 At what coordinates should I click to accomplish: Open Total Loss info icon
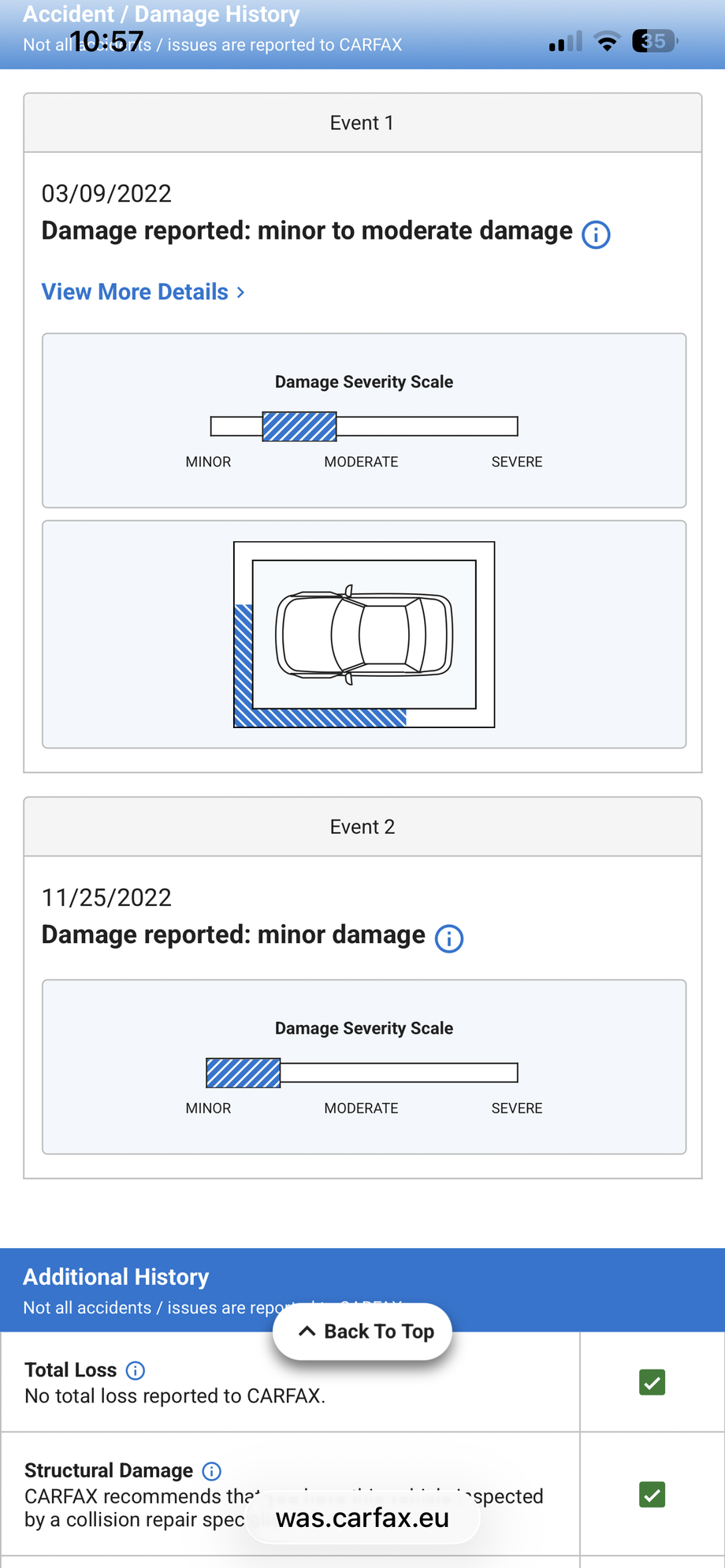pyautogui.click(x=136, y=1370)
